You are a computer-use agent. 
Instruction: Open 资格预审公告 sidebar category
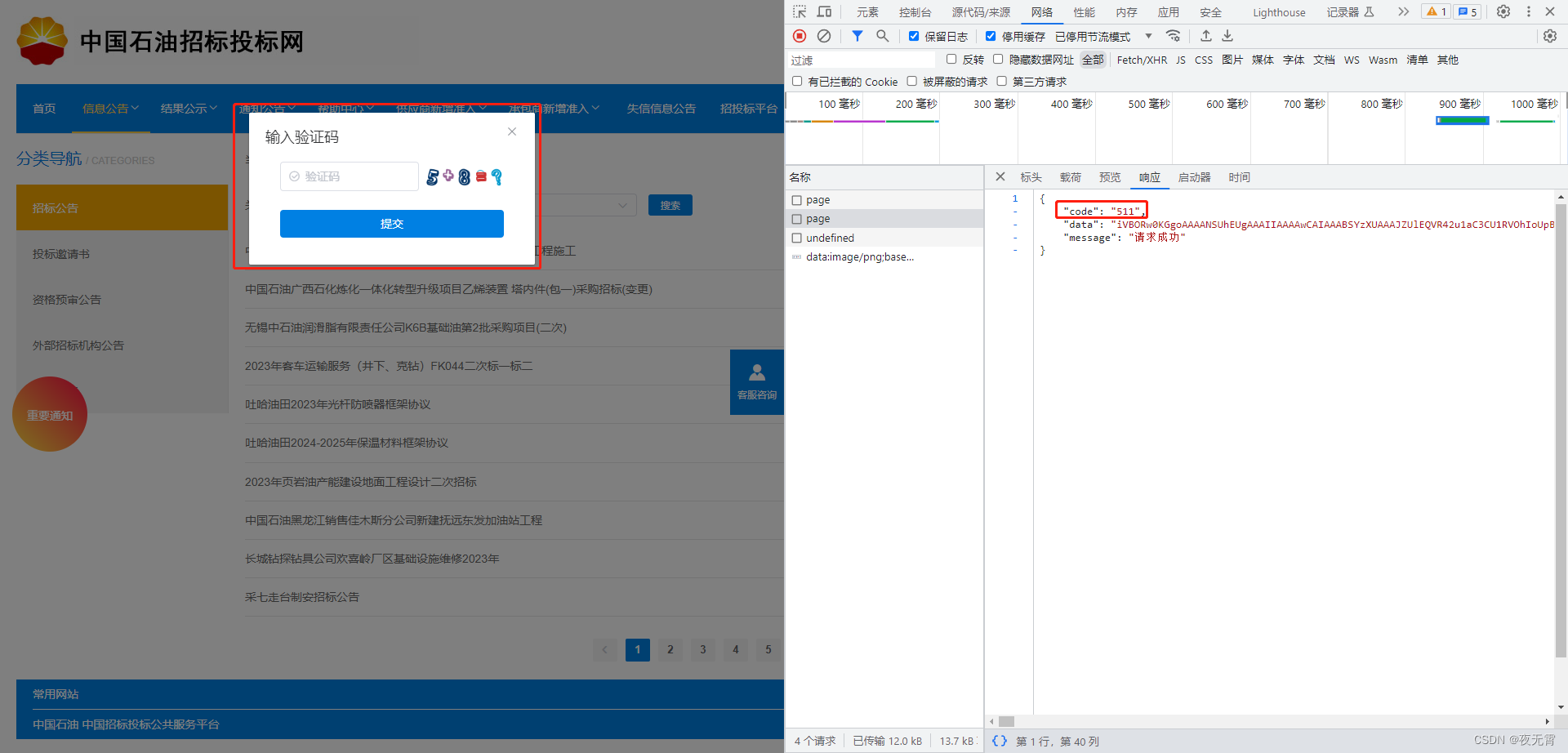[67, 300]
